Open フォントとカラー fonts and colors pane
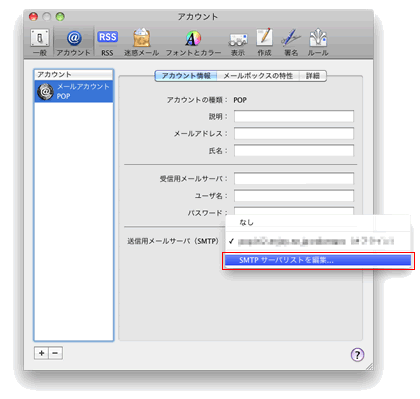 193,42
